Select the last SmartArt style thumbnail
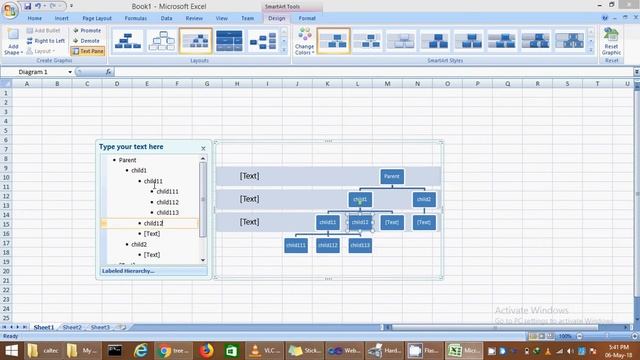640x360 pixels. click(569, 41)
